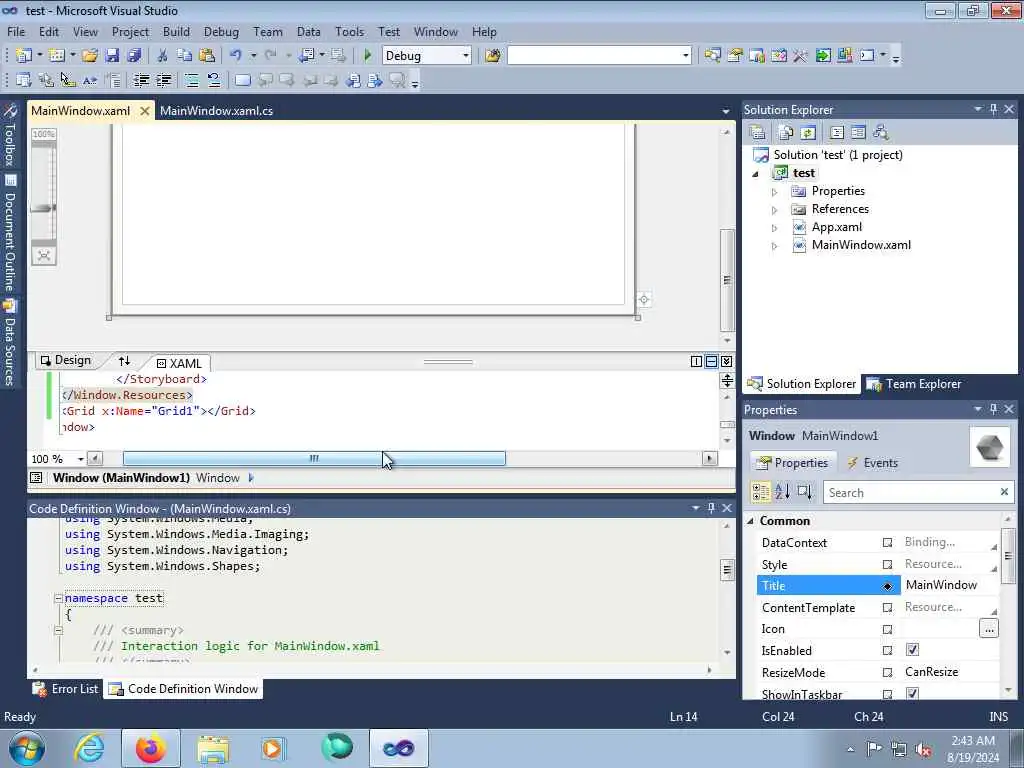Click the Navigate Backward toolbar icon

306,56
